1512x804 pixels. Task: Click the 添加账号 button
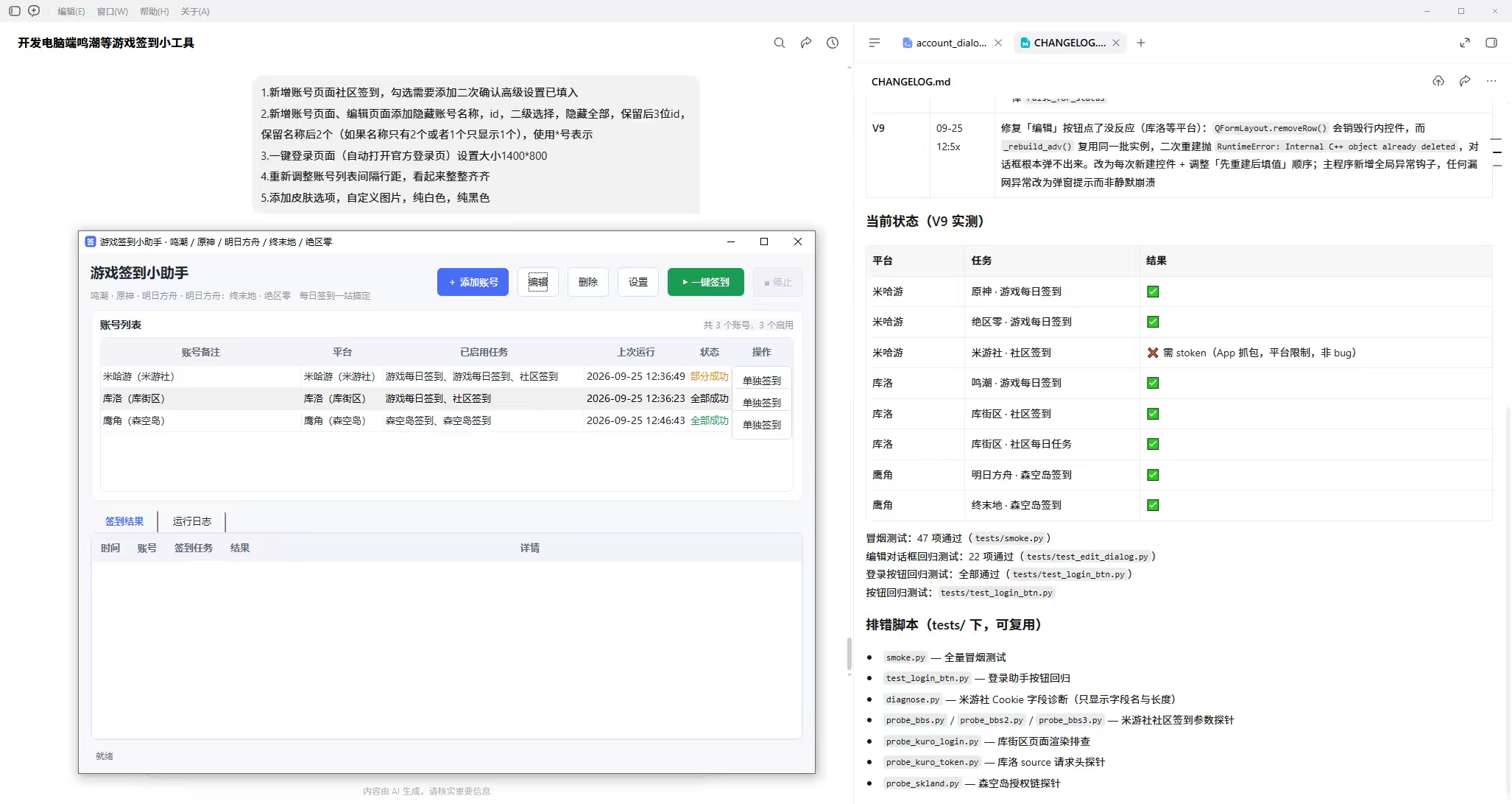473,282
